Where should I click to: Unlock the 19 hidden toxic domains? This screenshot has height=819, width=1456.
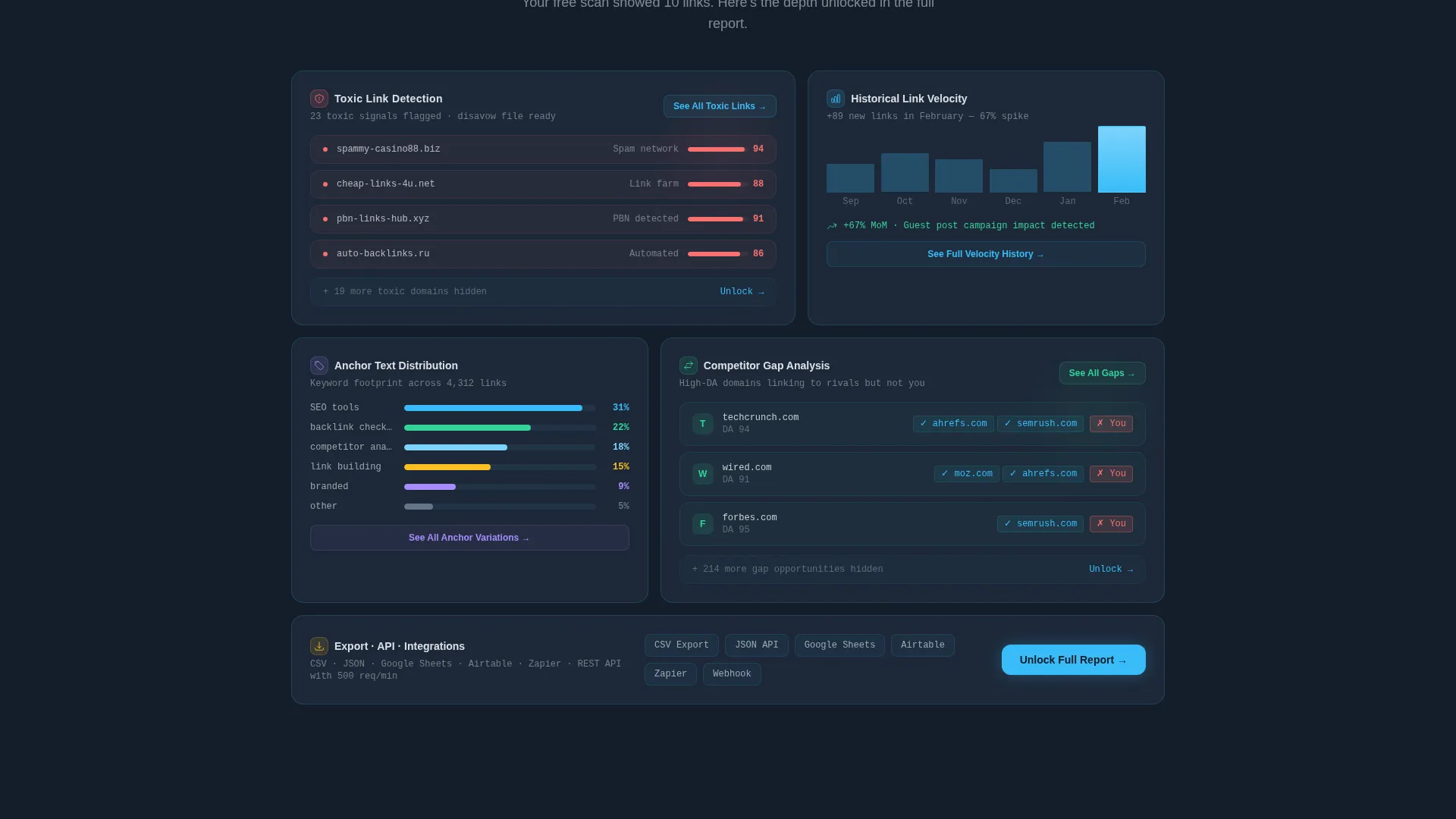pyautogui.click(x=742, y=292)
